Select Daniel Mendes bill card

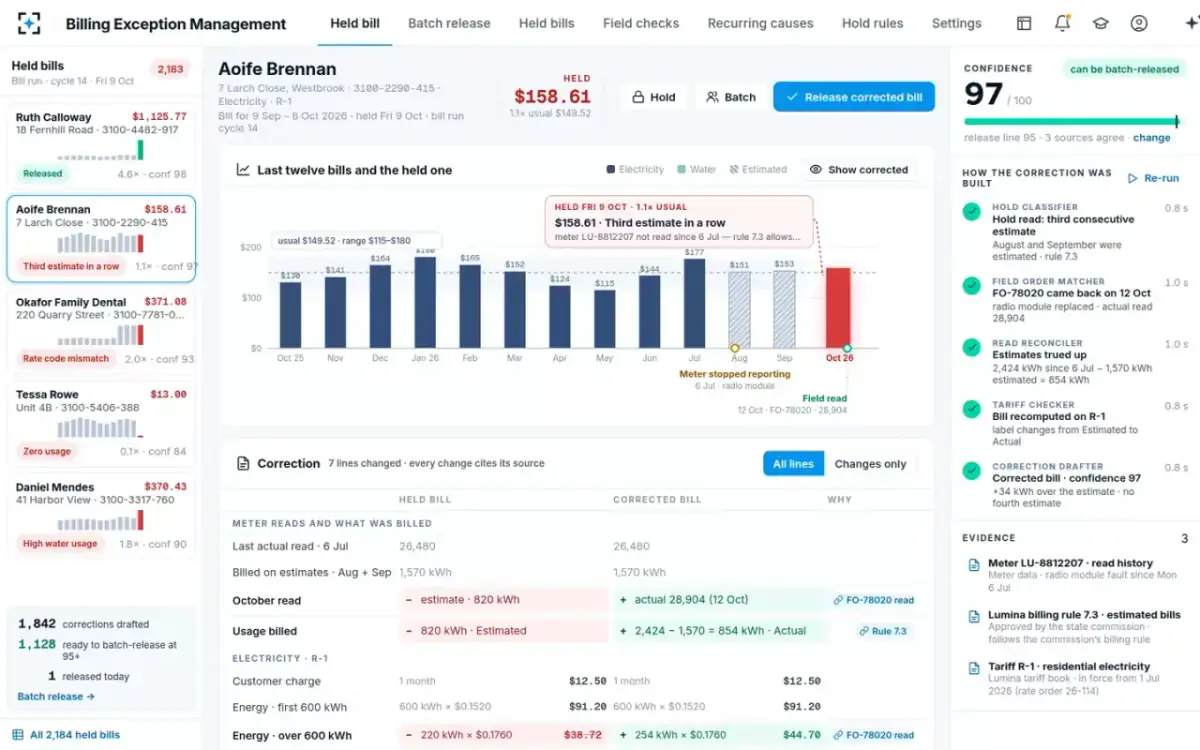click(x=100, y=516)
